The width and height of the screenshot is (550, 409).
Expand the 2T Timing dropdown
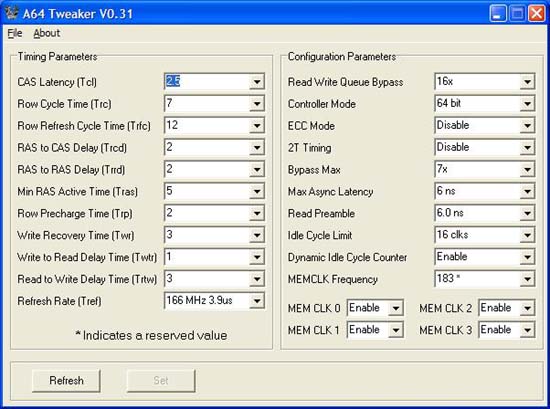coord(527,148)
